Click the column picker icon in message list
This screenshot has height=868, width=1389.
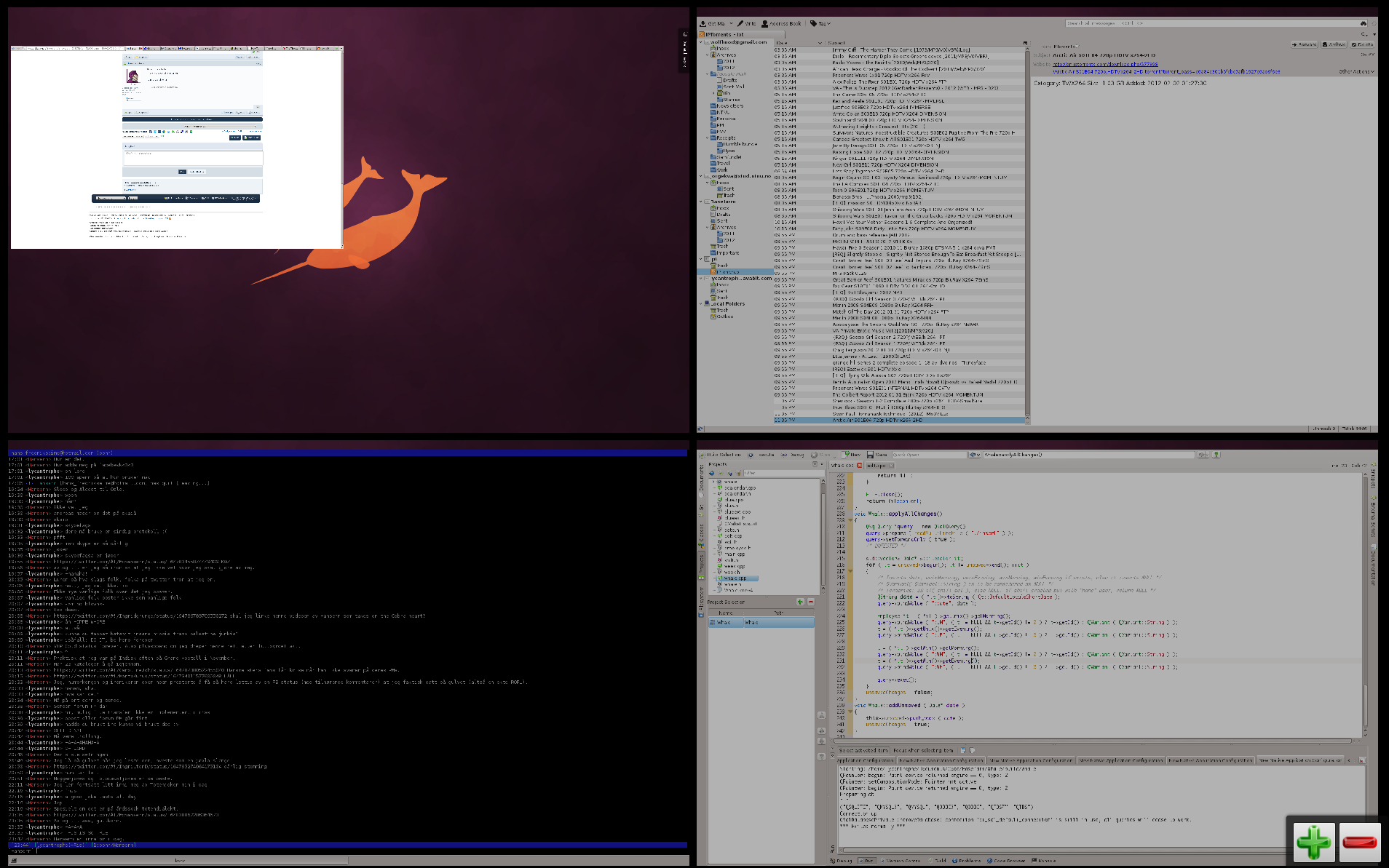1025,43
